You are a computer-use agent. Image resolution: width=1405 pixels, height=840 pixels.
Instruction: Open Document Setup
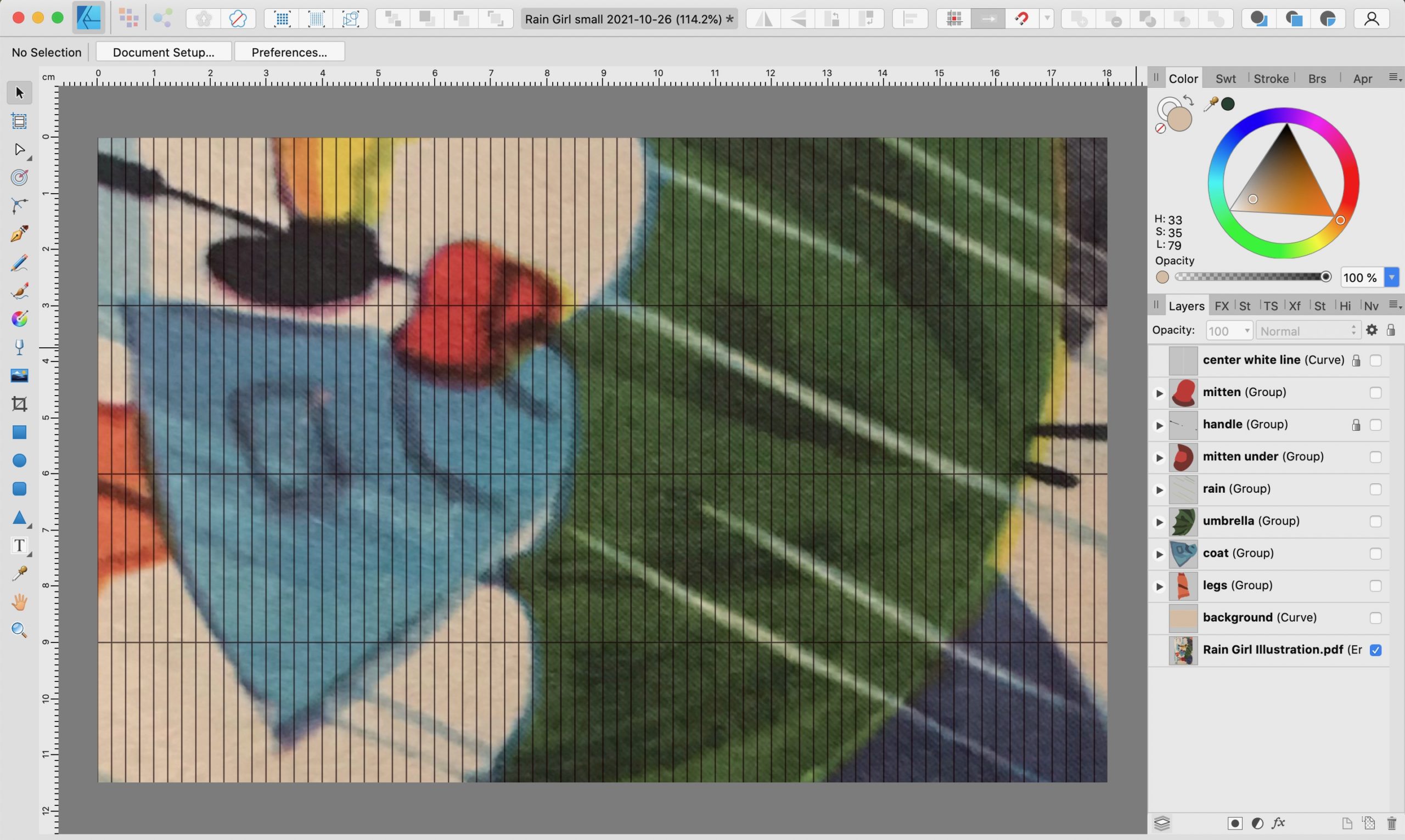[x=164, y=52]
